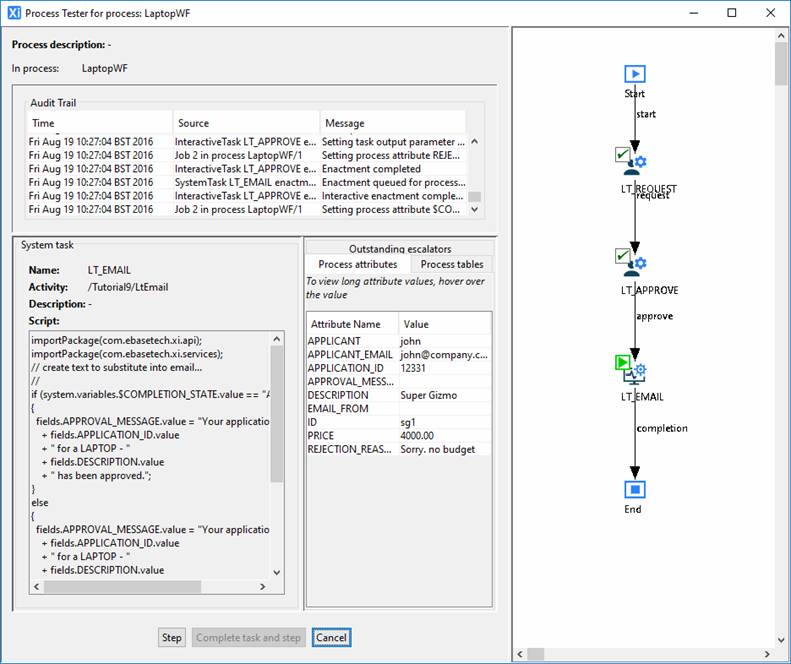This screenshot has width=791, height=664.
Task: Select the Process attributes tab
Action: pos(358,264)
